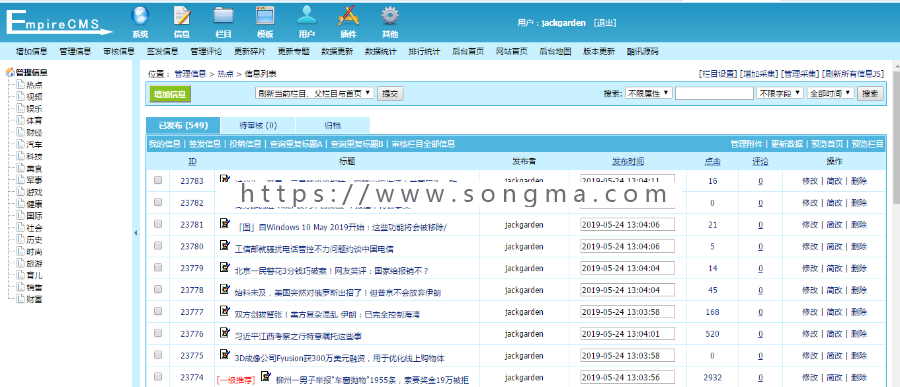900x387 pixels.
Task: Click the 查询重复标题A link
Action: tap(296, 144)
